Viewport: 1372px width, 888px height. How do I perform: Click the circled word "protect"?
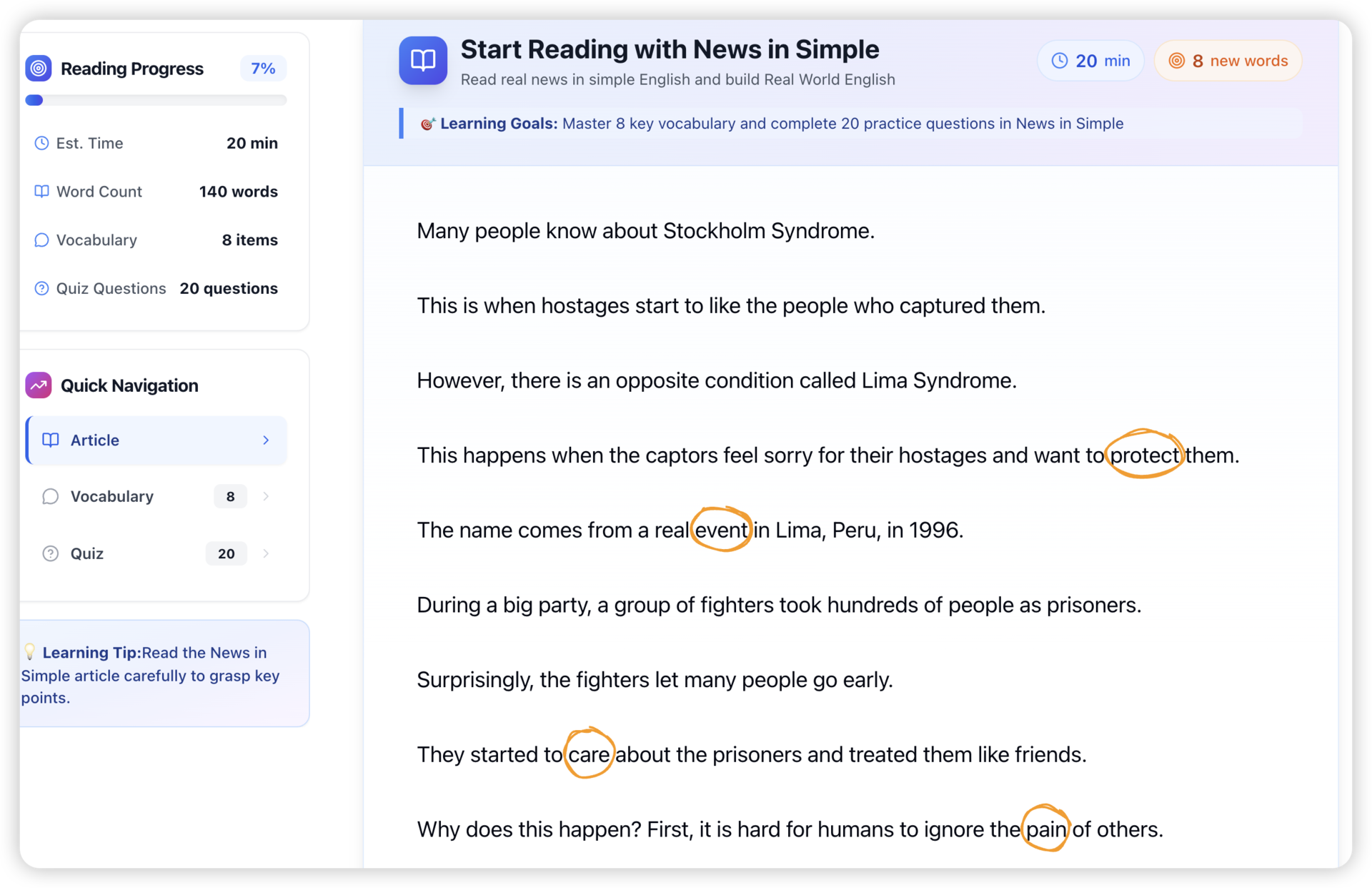1144,455
